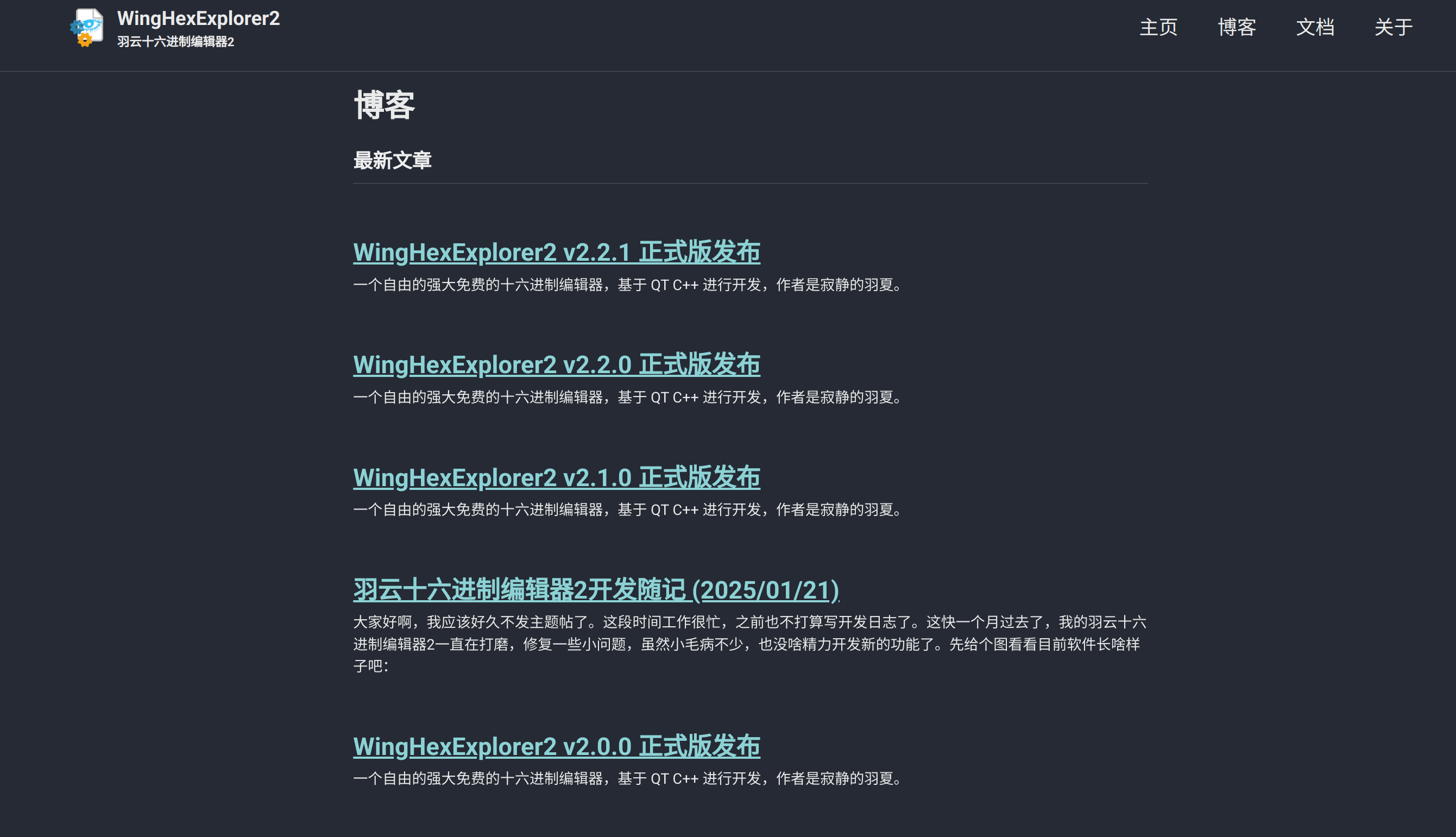Image resolution: width=1456 pixels, height=837 pixels.
Task: Go to the 主页 navigation item
Action: pyautogui.click(x=1158, y=27)
